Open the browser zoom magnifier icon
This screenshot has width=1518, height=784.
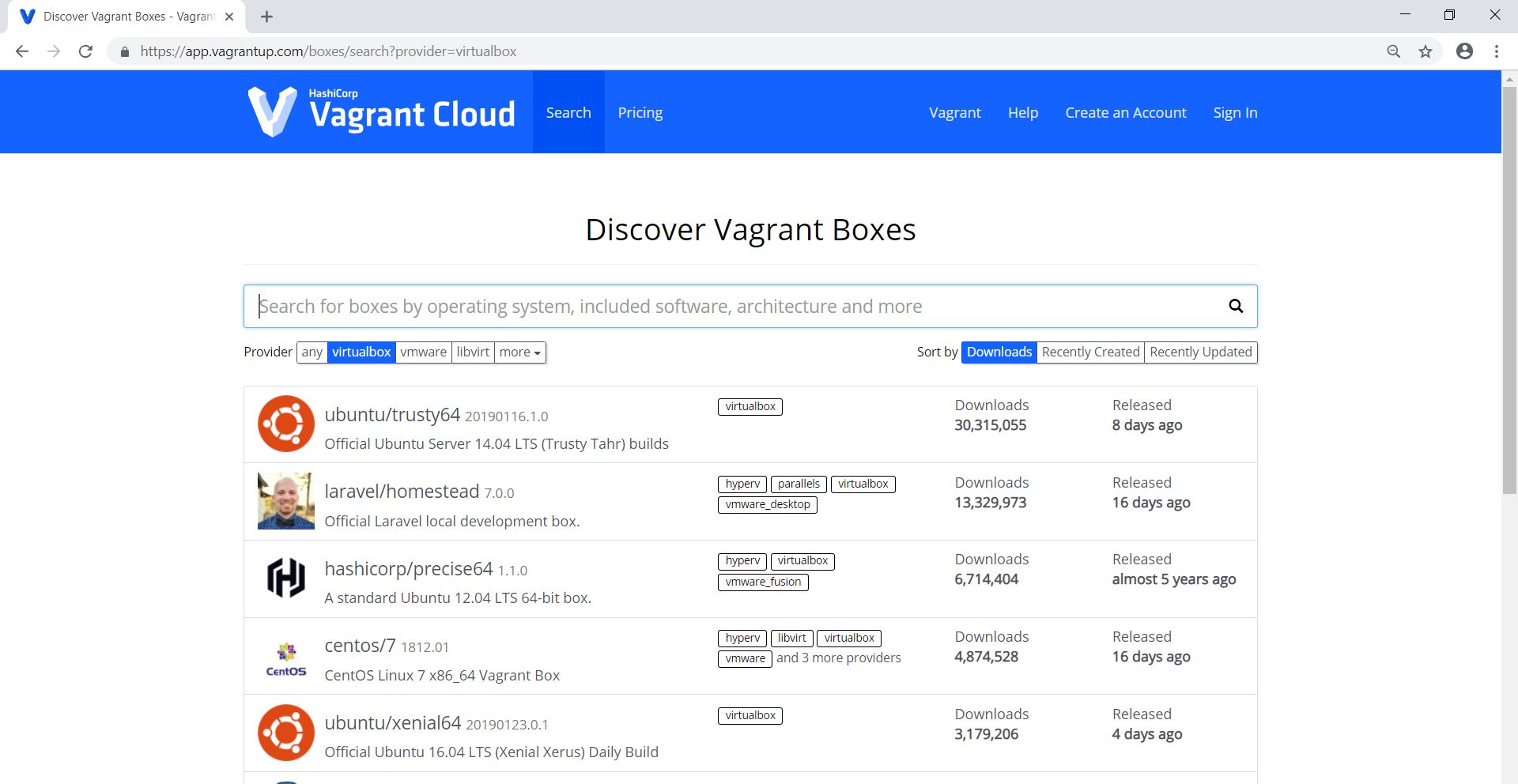click(x=1394, y=51)
